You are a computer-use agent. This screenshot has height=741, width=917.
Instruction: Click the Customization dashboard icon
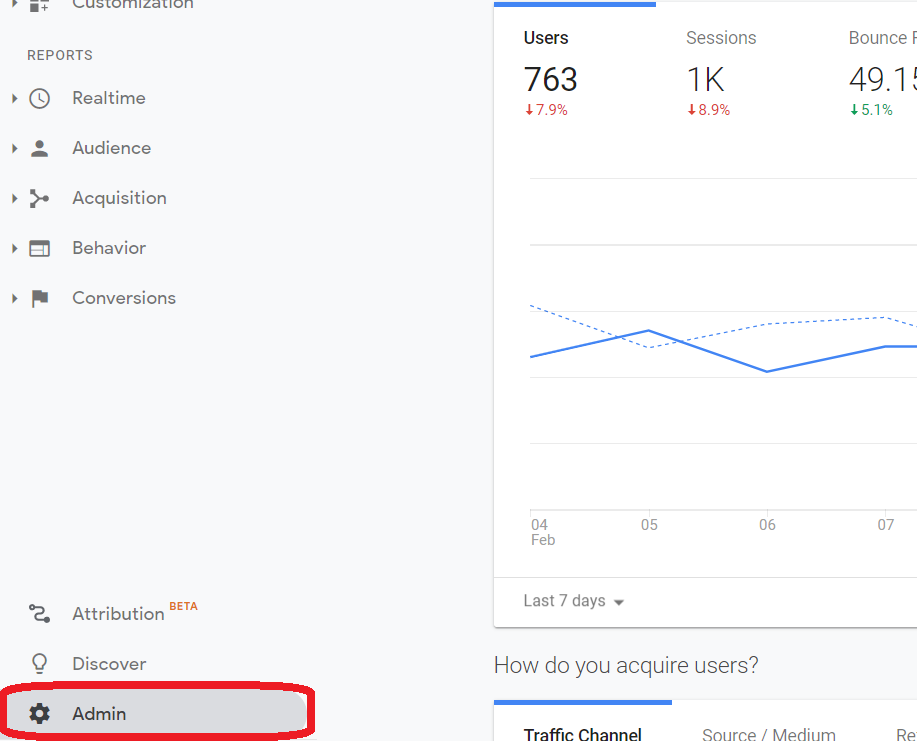(x=40, y=6)
